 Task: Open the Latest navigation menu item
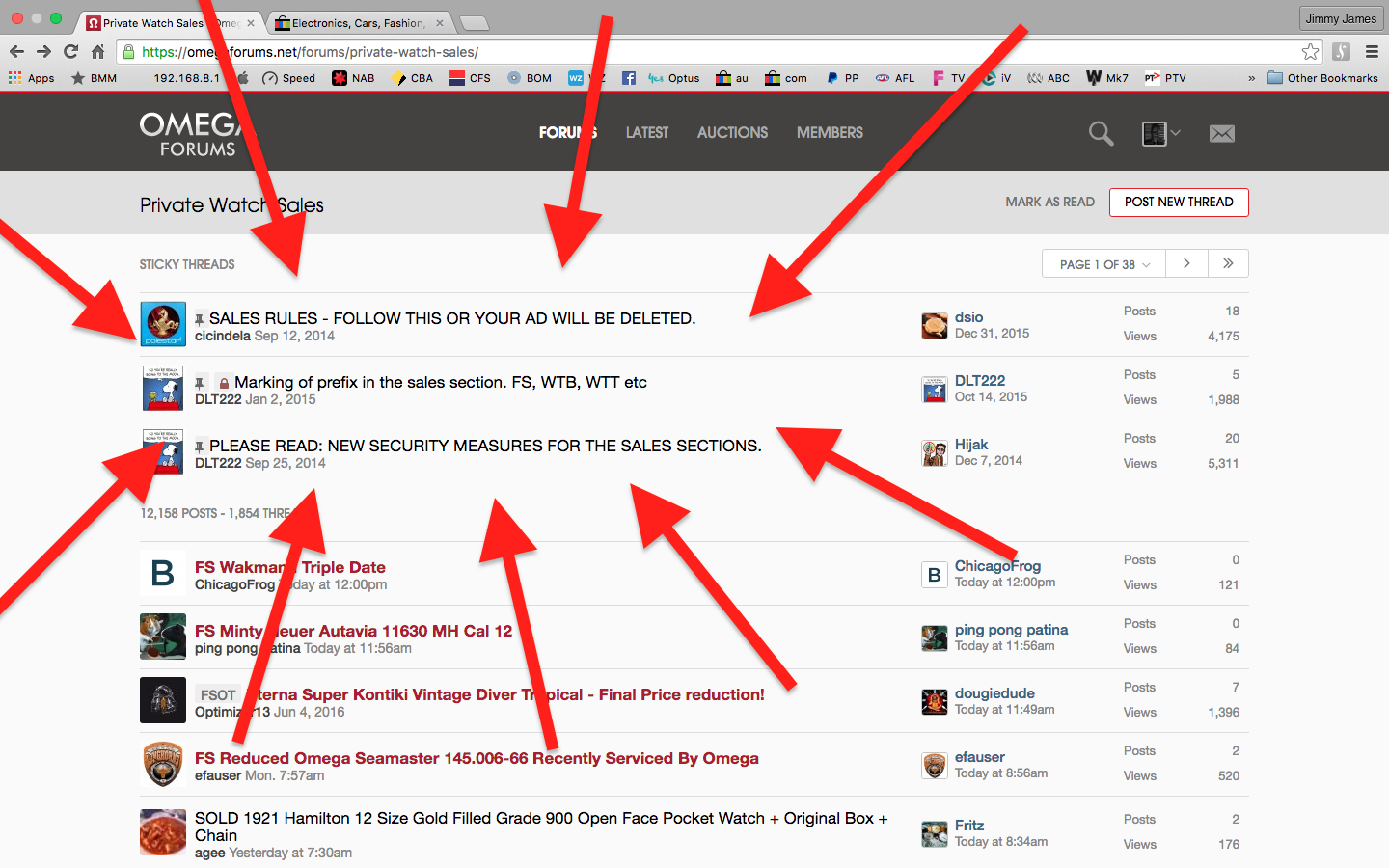(x=646, y=133)
